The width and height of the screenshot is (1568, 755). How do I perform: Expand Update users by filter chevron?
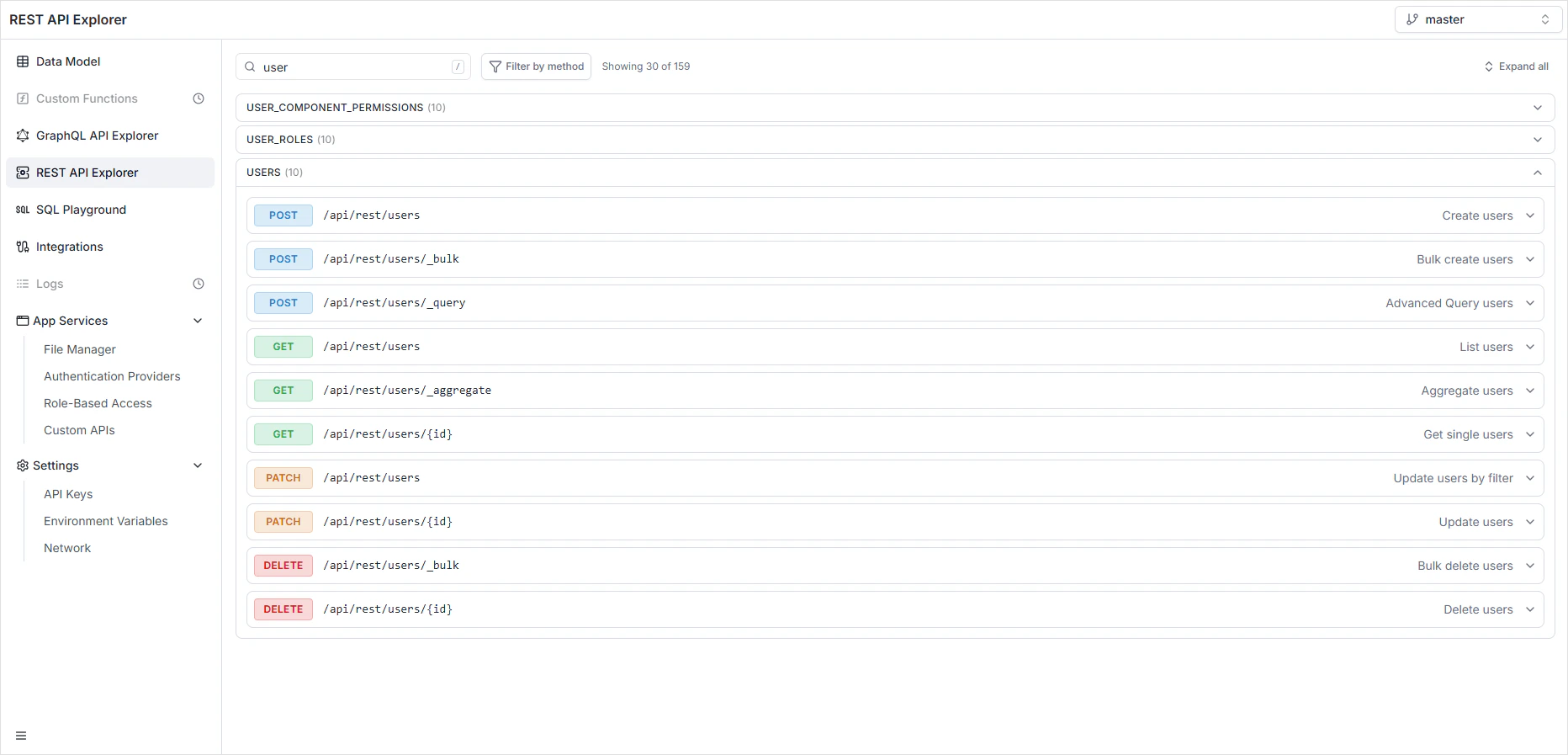[x=1530, y=478]
